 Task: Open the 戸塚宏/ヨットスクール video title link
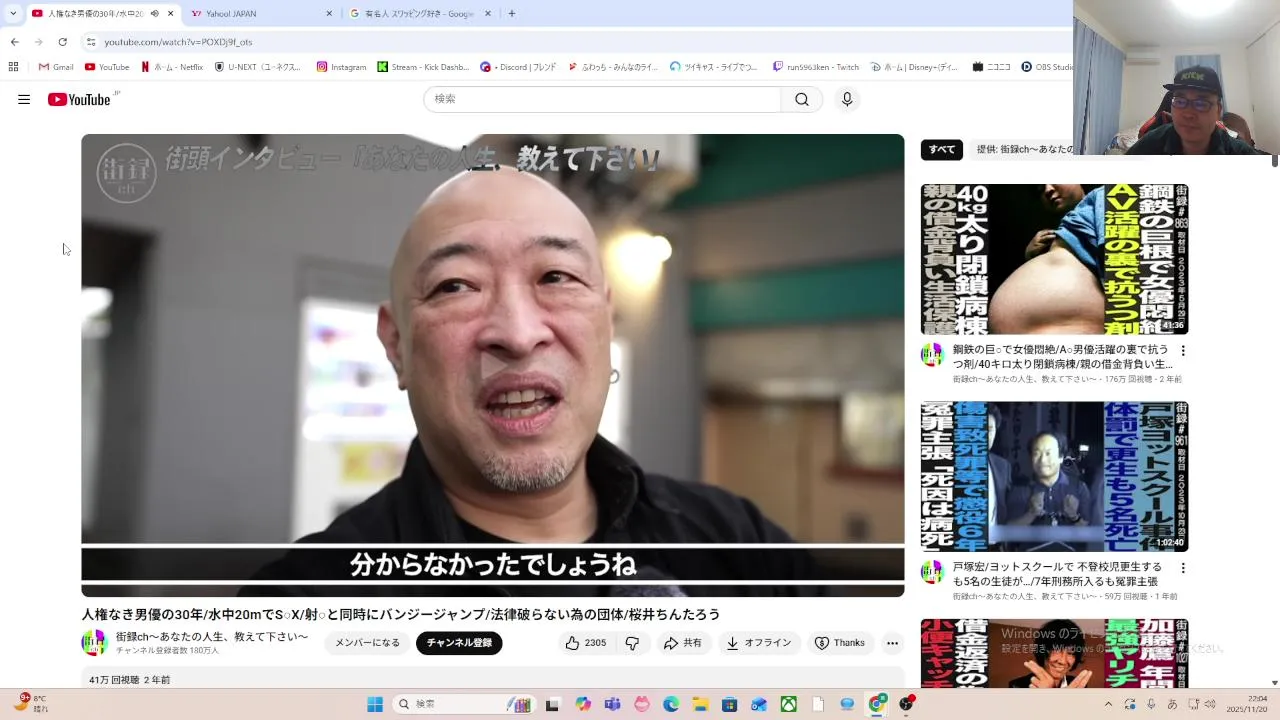[1058, 574]
